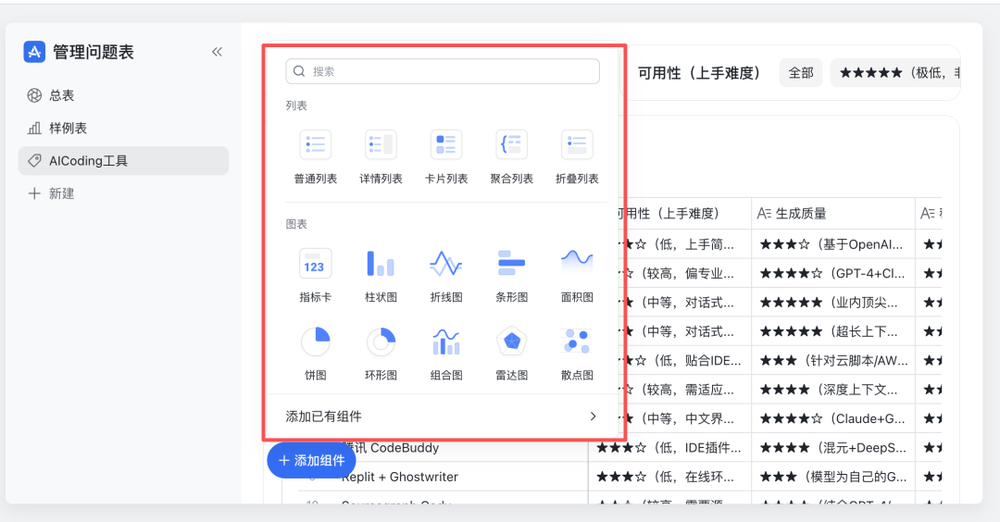Image resolution: width=1000 pixels, height=522 pixels.
Task: Add a 面积图 area chart
Action: (x=577, y=264)
